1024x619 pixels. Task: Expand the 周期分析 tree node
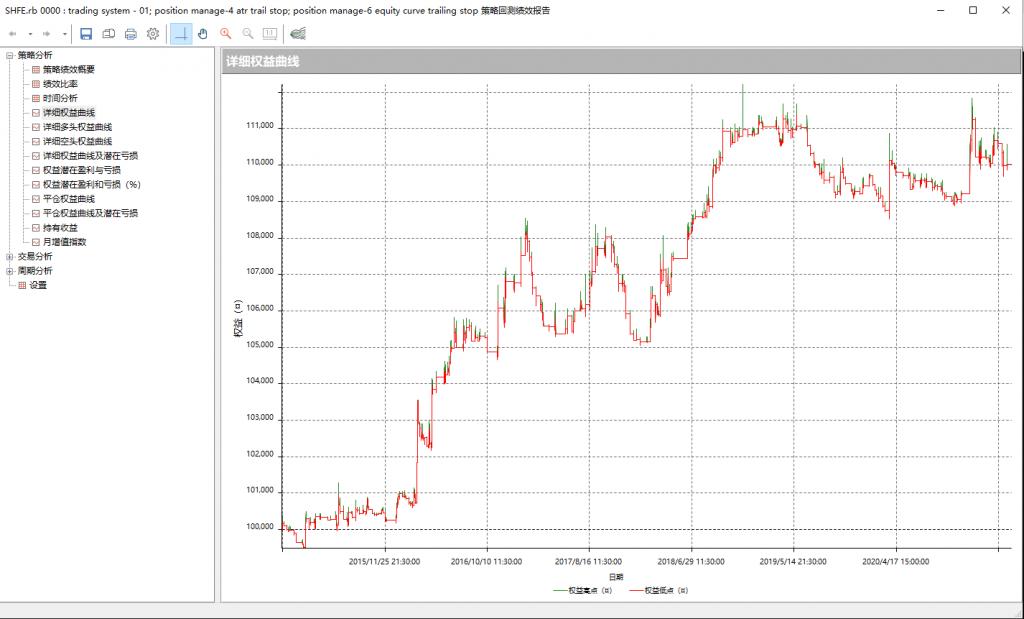pyautogui.click(x=10, y=271)
